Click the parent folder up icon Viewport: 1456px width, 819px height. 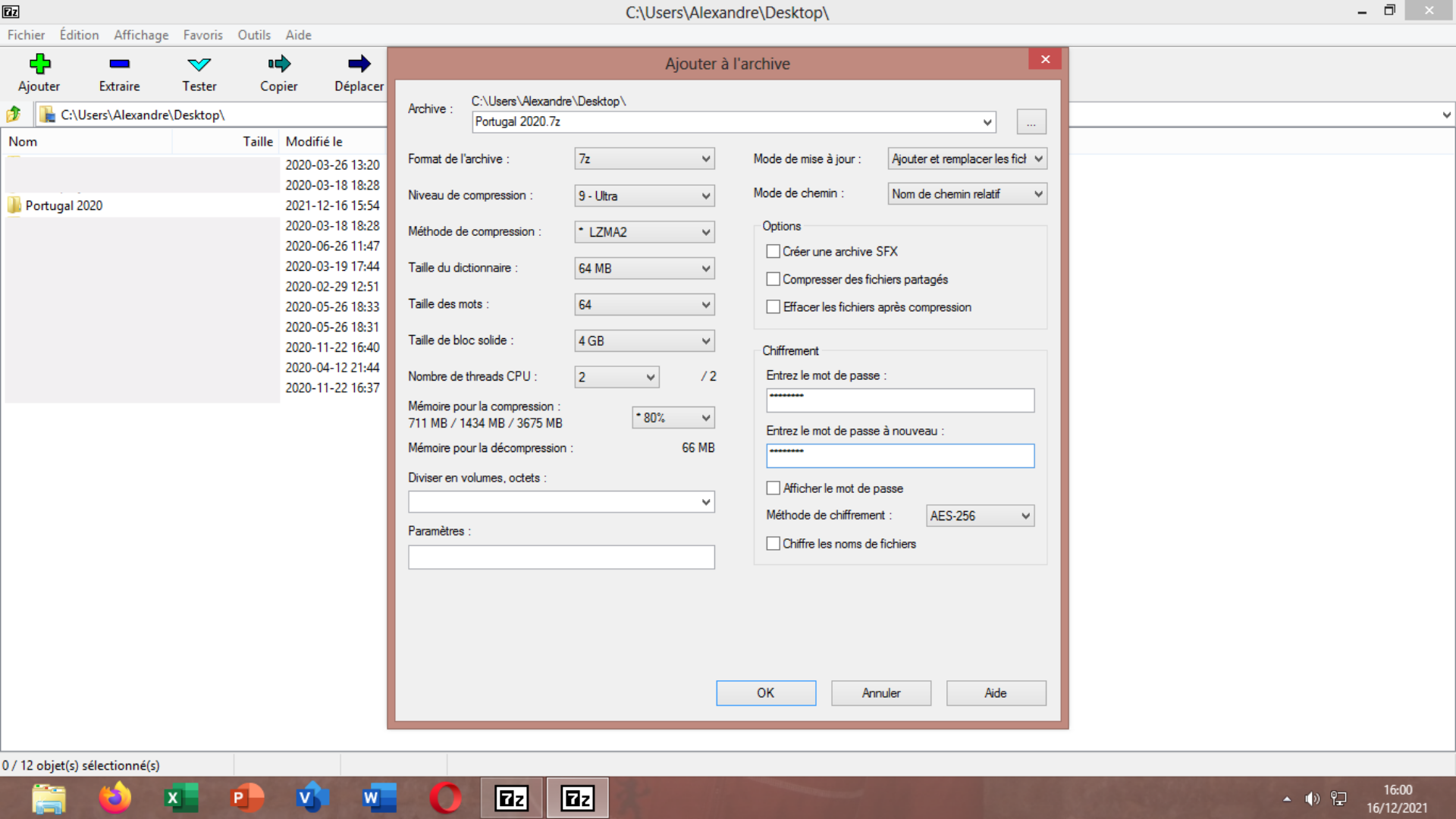(x=14, y=115)
